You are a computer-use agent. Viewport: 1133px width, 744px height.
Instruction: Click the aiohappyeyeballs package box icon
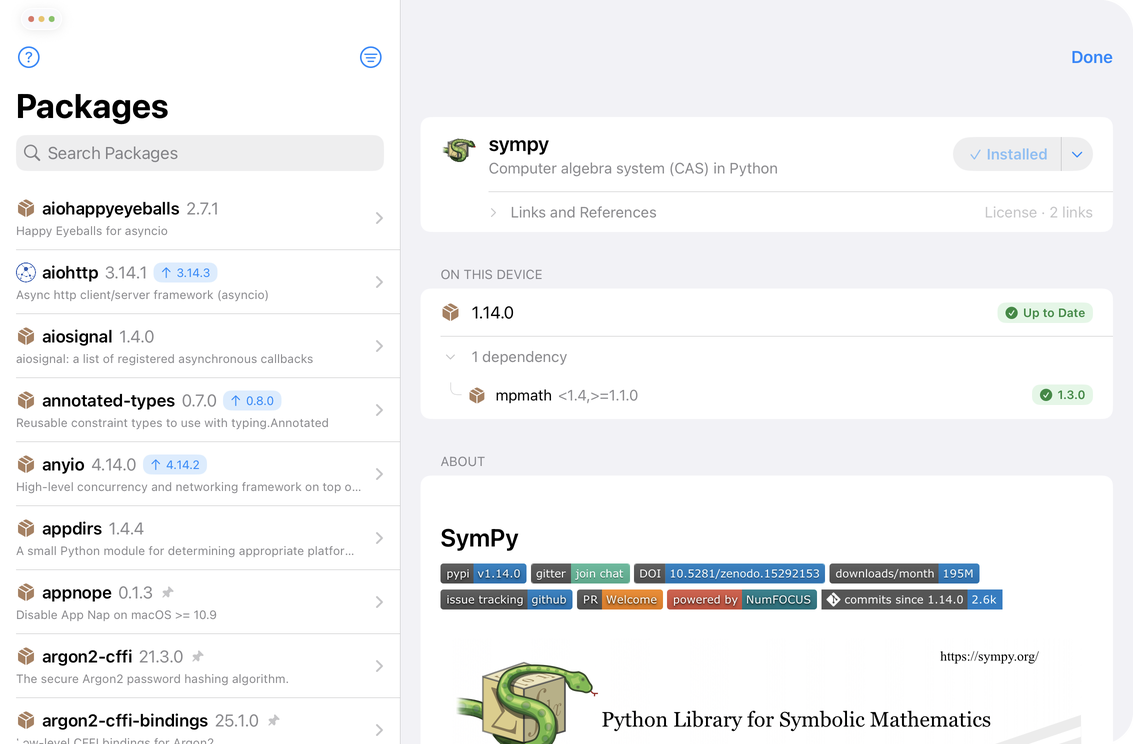(26, 209)
